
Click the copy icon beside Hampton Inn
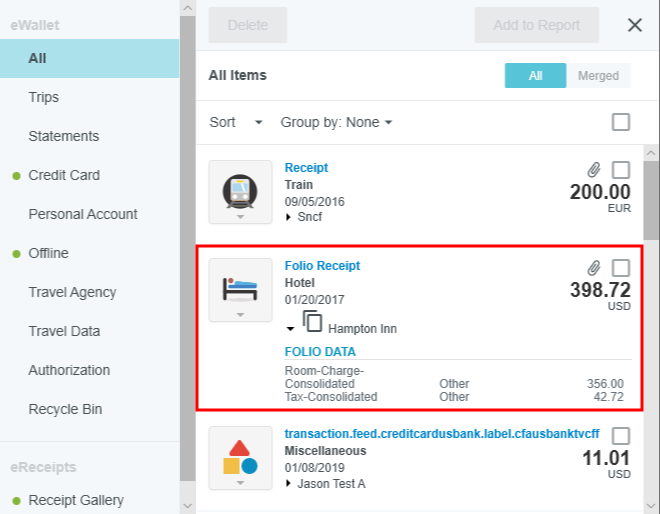[313, 322]
